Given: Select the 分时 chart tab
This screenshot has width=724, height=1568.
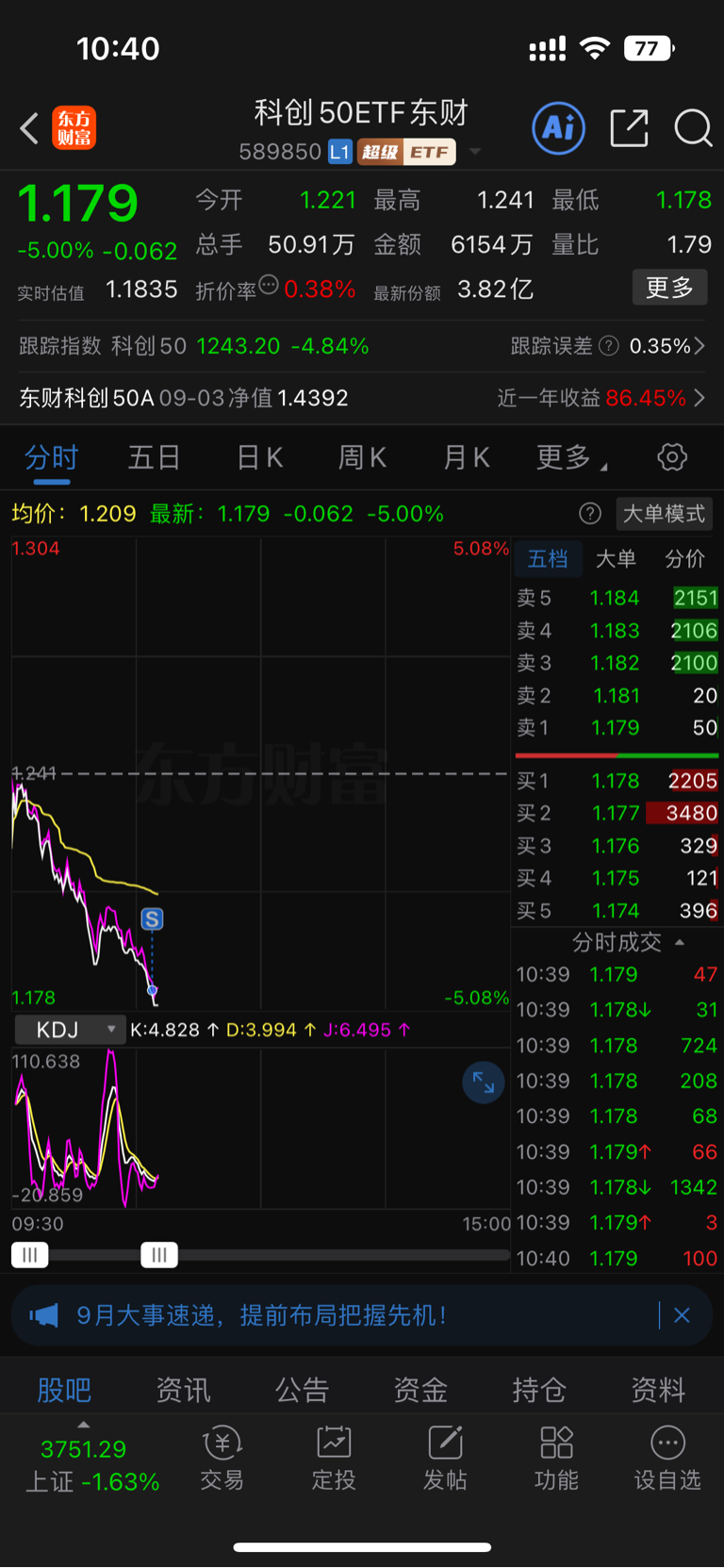Looking at the screenshot, I should click(51, 458).
